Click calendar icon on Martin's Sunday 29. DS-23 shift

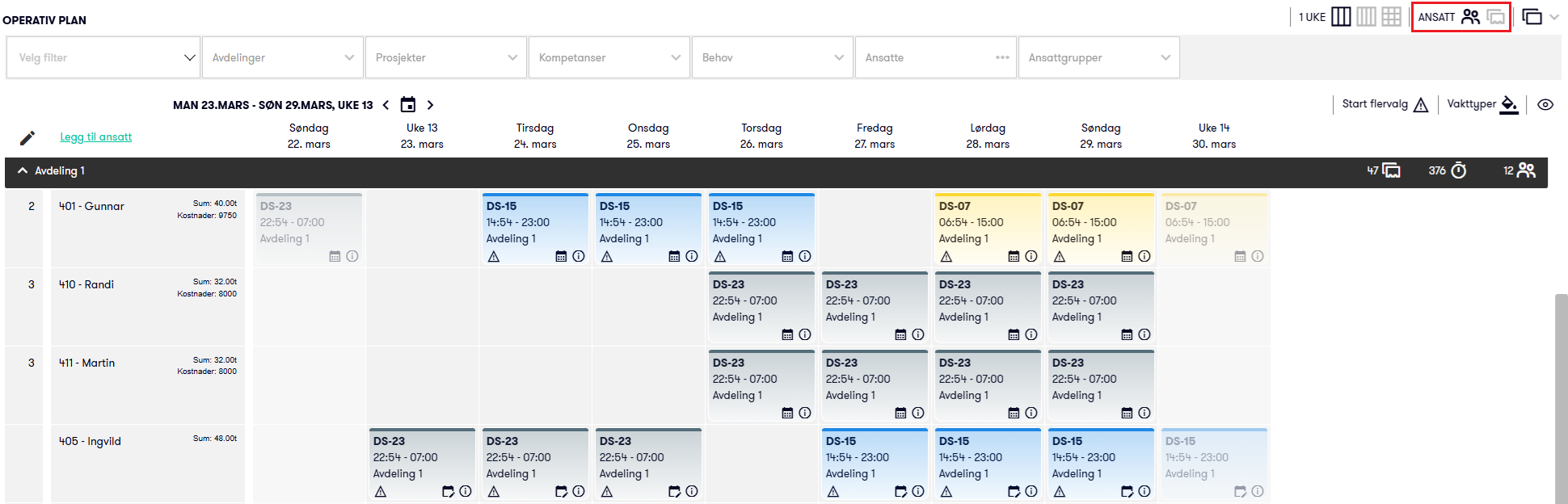click(1127, 413)
